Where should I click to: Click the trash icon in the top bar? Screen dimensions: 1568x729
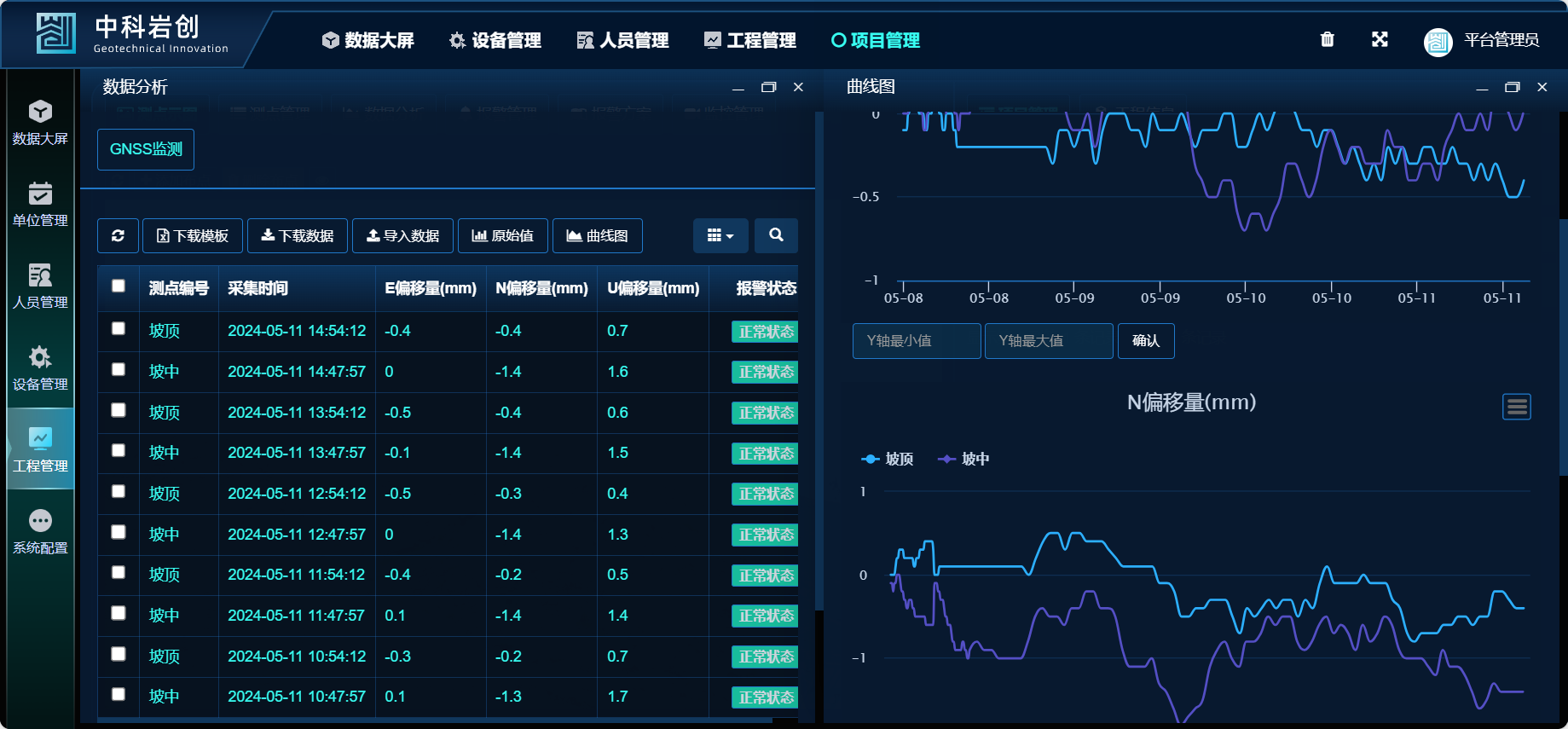(1327, 39)
